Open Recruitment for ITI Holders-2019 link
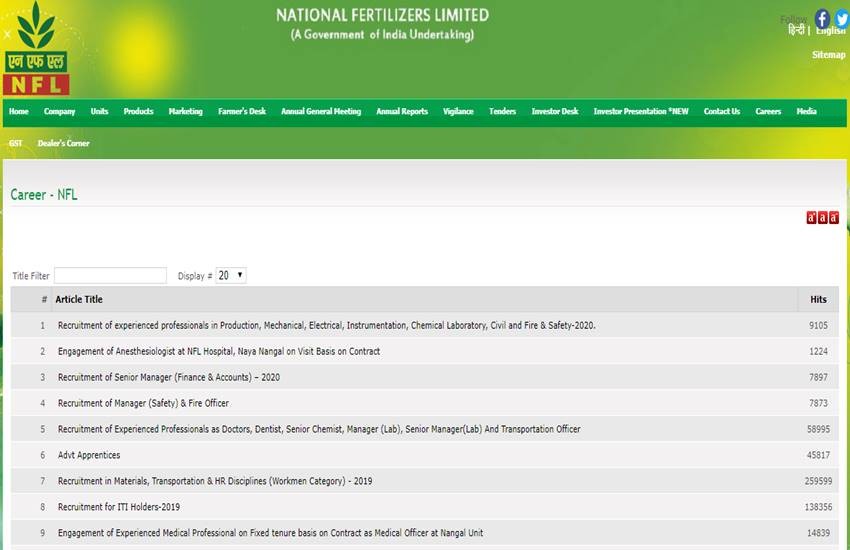The image size is (850, 550). pyautogui.click(x=119, y=507)
